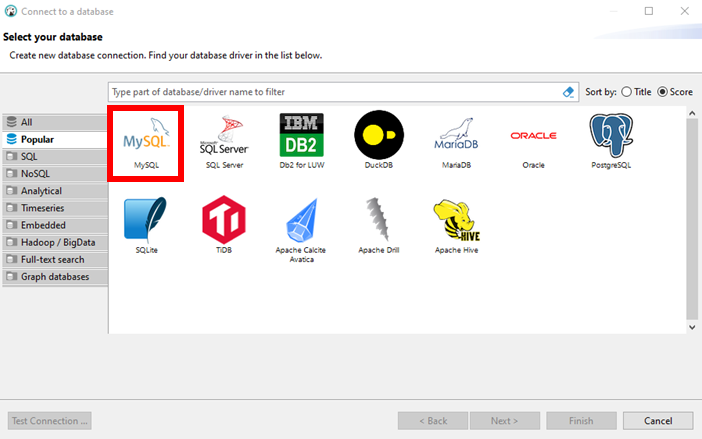
Task: Cancel the connection dialog
Action: [658, 421]
